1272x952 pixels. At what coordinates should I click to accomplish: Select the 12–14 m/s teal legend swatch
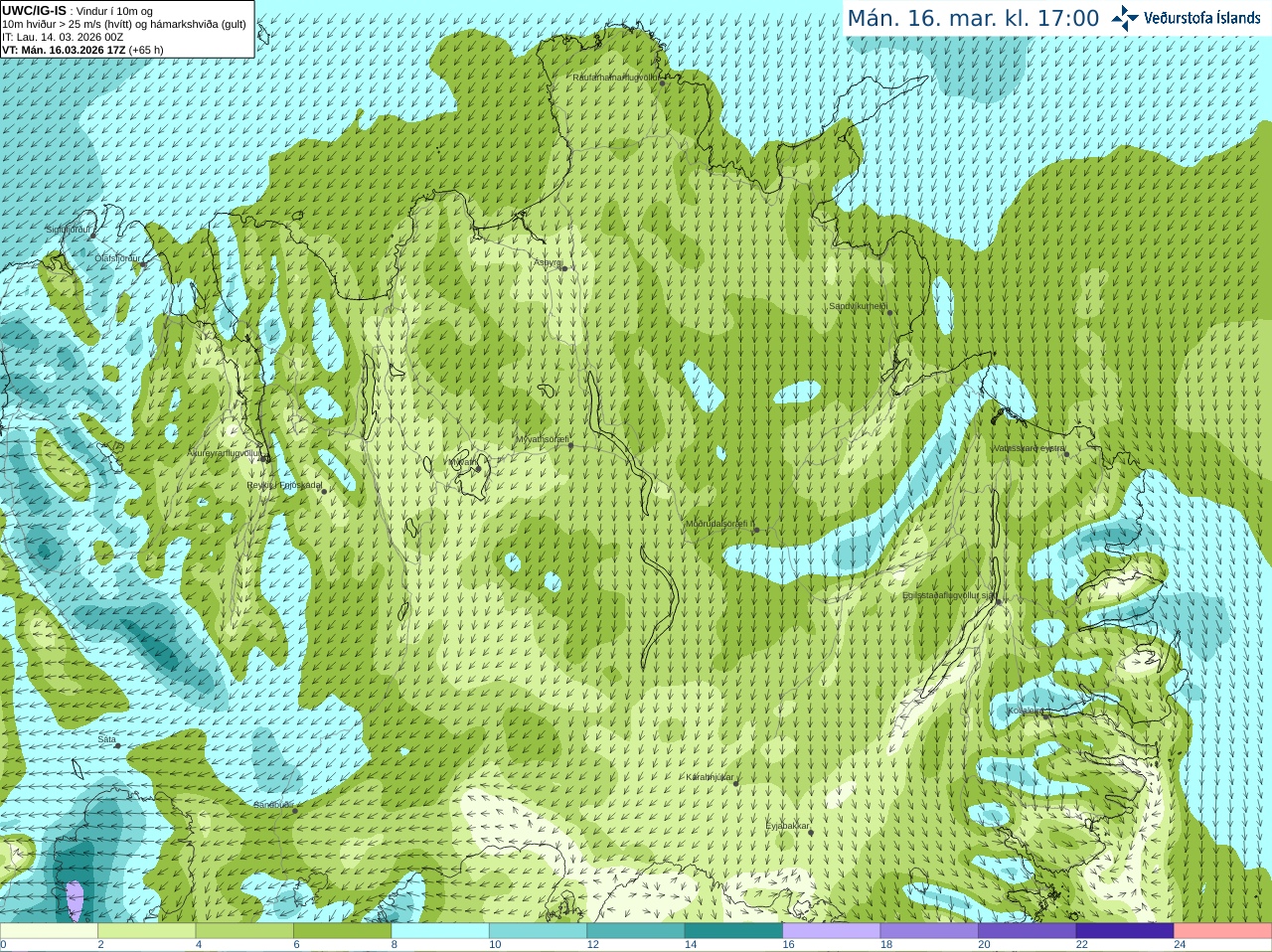[x=636, y=931]
